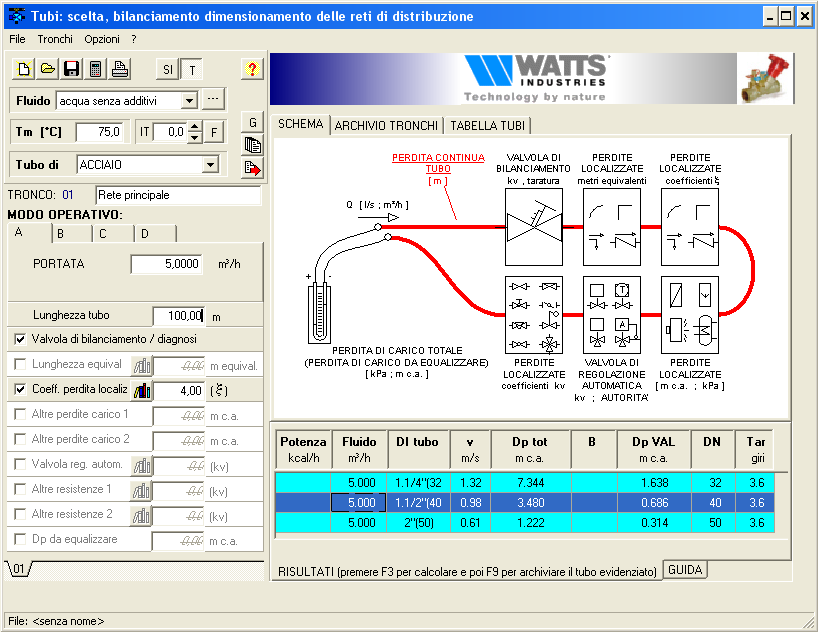Screen dimensions: 818x632
Task: Save using the floppy disk icon
Action: 72,69
